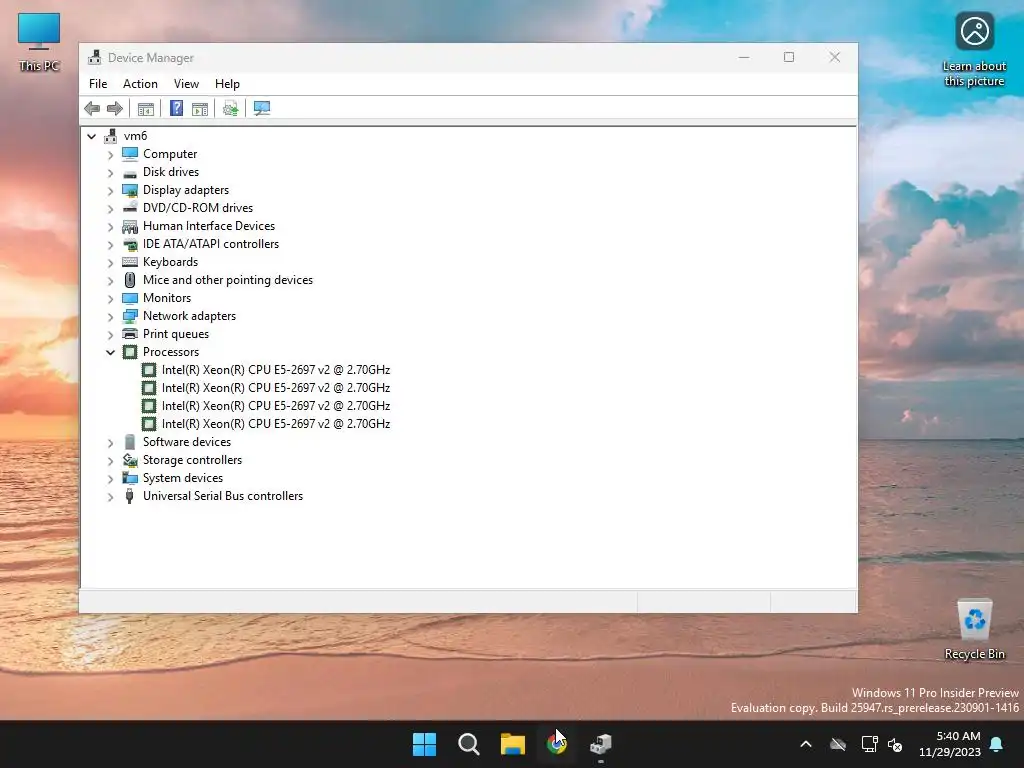Screen dimensions: 1024x768
Task: Open the Action menu
Action: [x=140, y=84]
